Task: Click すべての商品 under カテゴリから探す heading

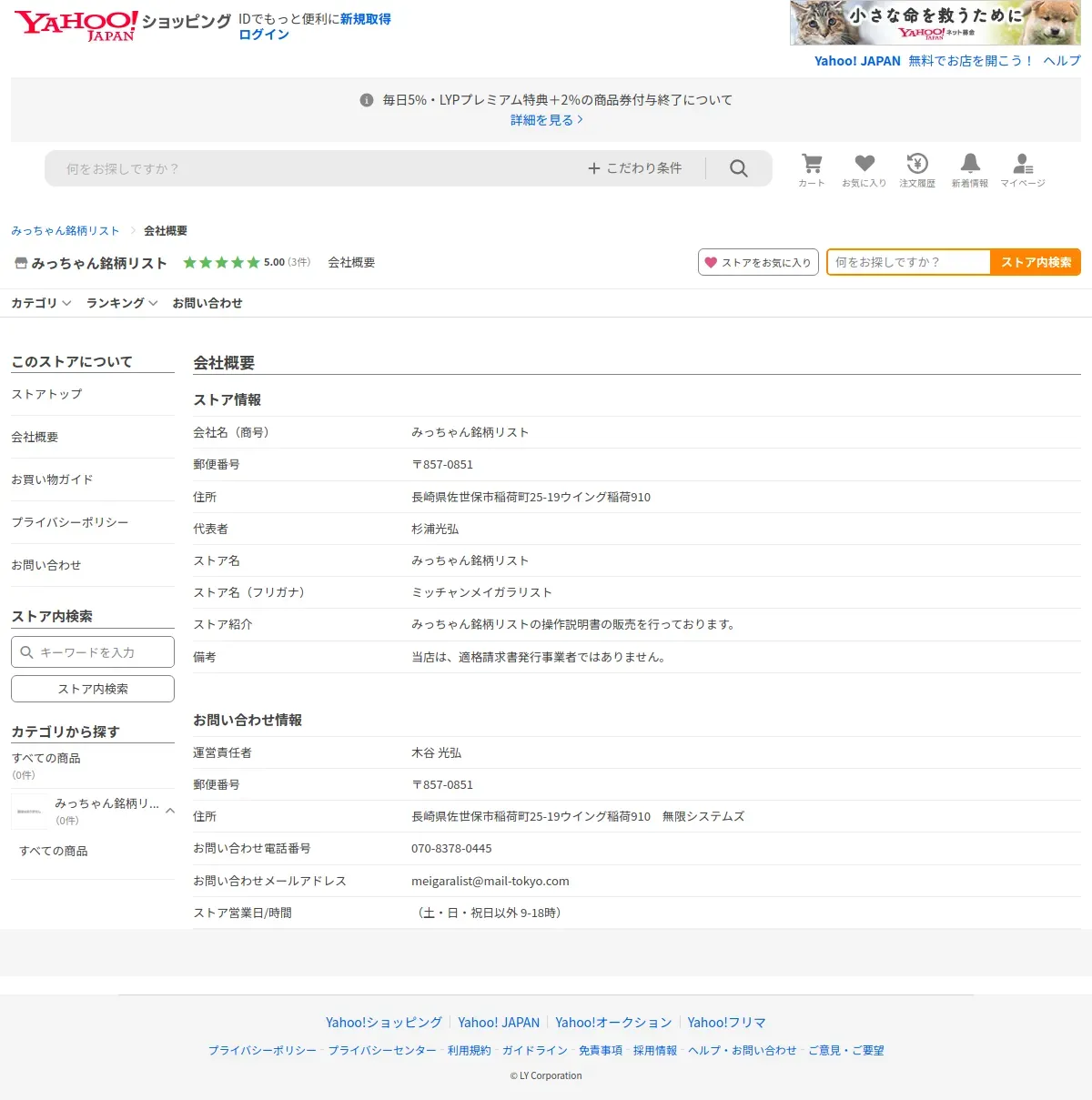Action: 46,758
